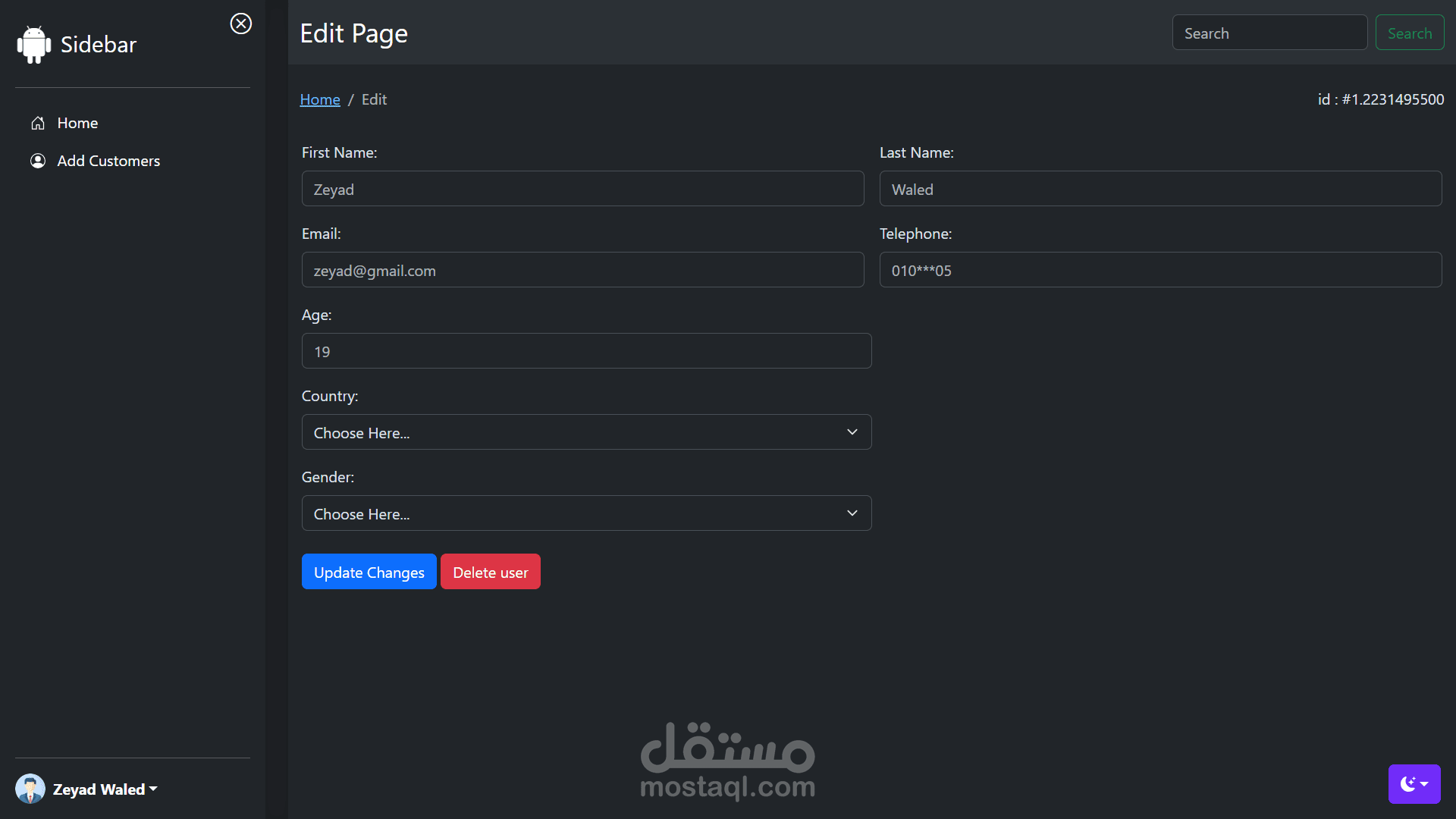Select the Email input field
Screen dimensions: 1456x819
(582, 270)
